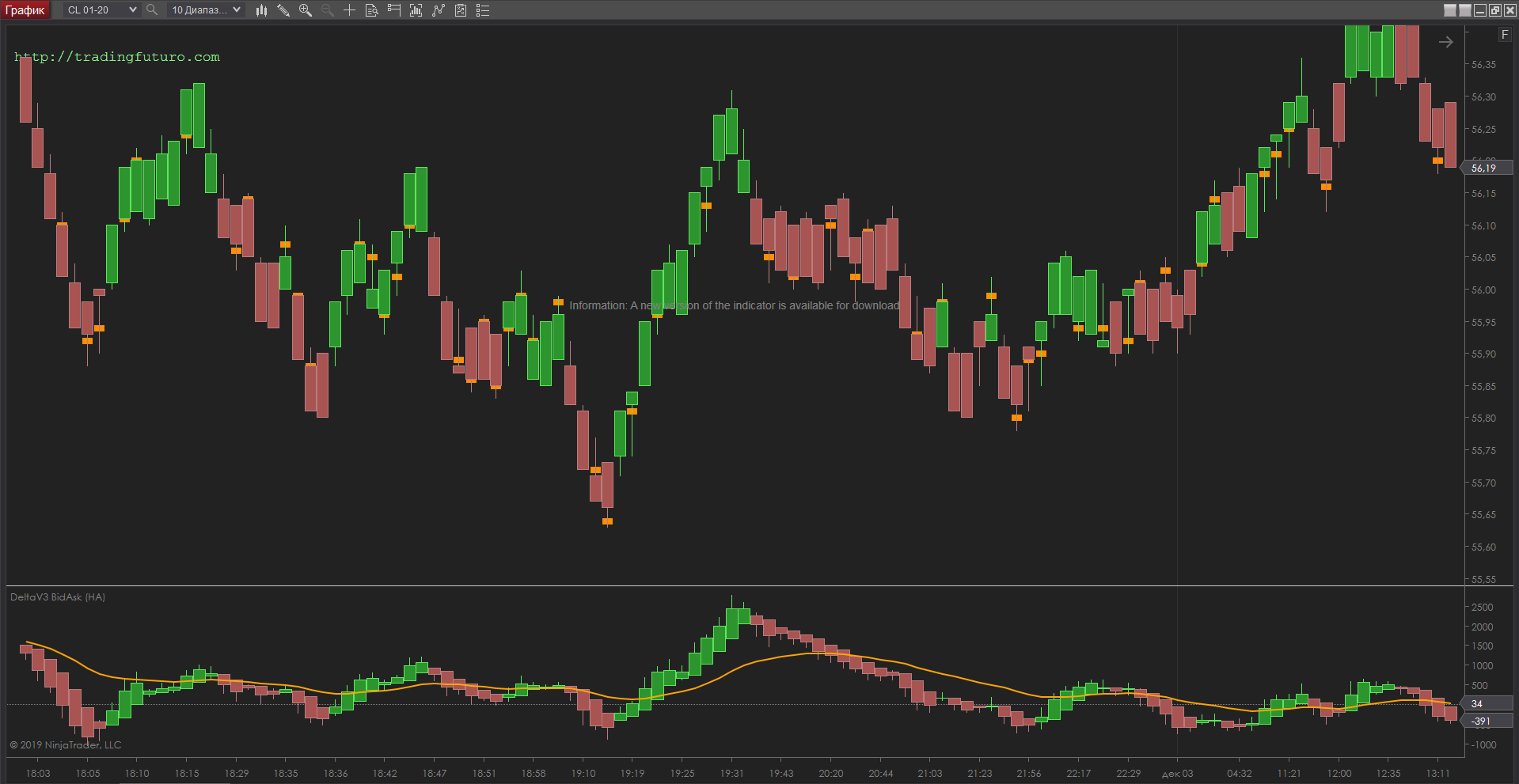Click the arrow to scroll chart to latest bar
Screen dimensions: 1519x784
(x=1445, y=43)
